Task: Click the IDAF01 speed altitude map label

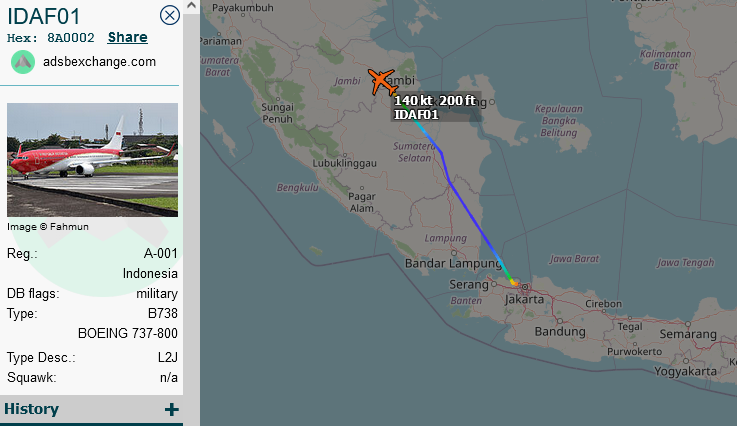Action: pyautogui.click(x=435, y=107)
